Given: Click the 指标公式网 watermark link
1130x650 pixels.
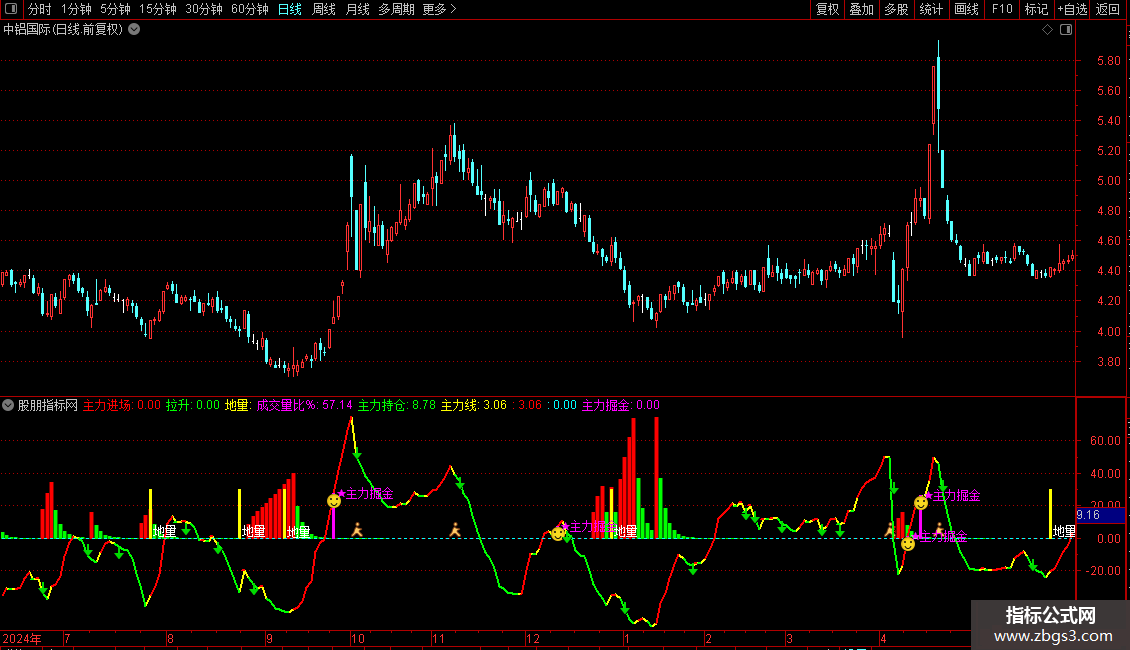Looking at the screenshot, I should point(1050,616).
